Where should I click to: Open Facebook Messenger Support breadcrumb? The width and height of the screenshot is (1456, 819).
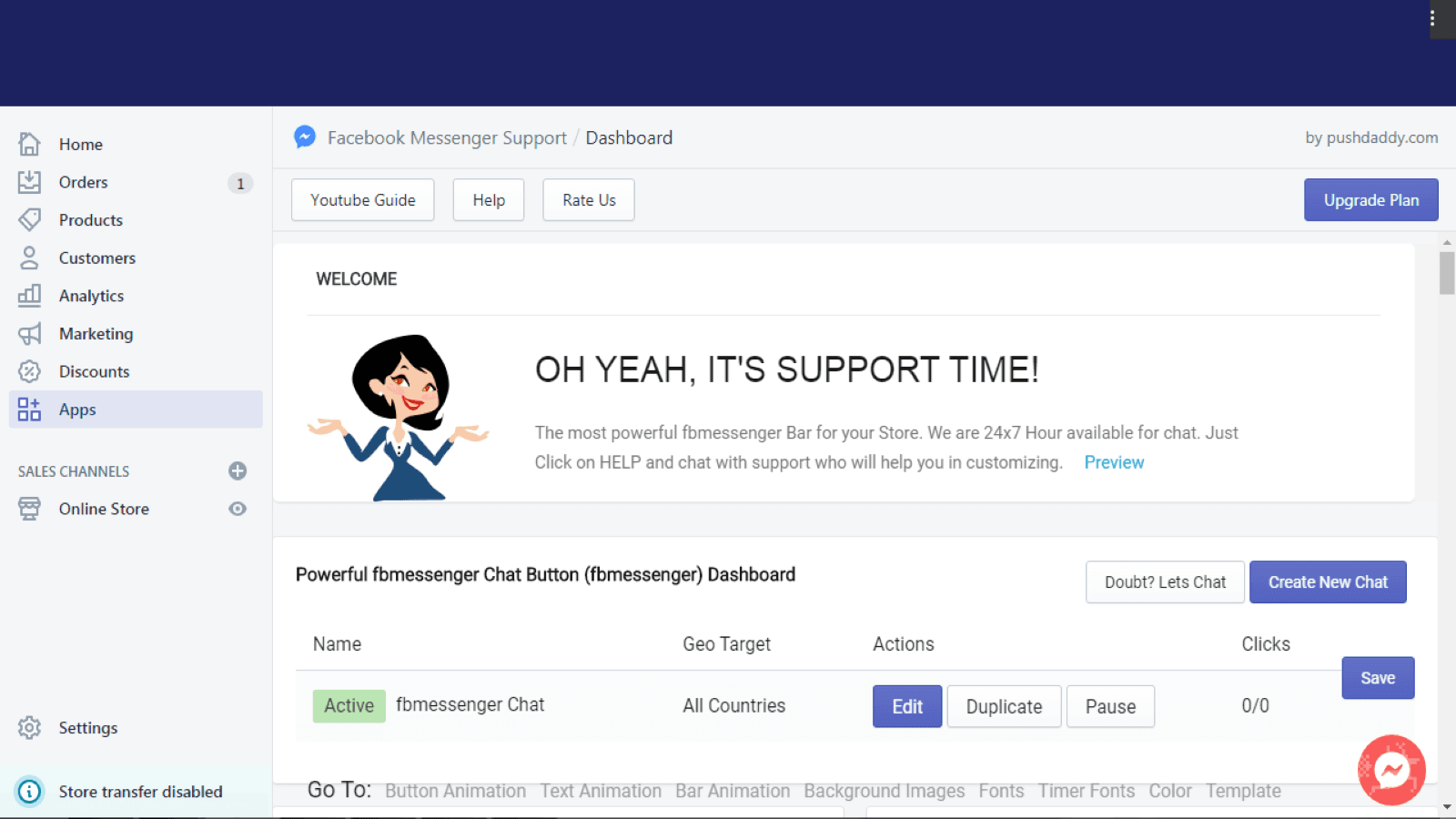(447, 137)
